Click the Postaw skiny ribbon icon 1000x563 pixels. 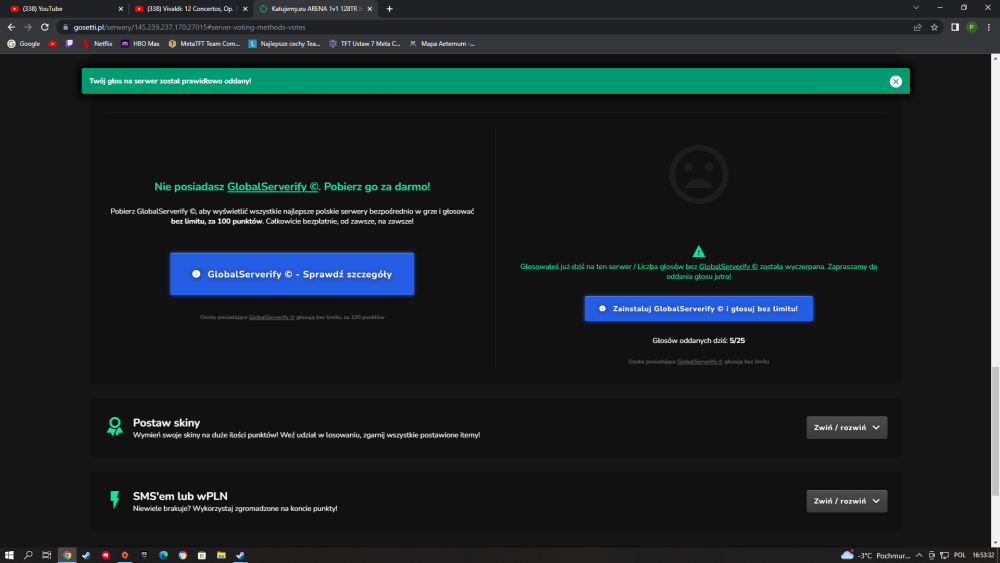tap(115, 427)
